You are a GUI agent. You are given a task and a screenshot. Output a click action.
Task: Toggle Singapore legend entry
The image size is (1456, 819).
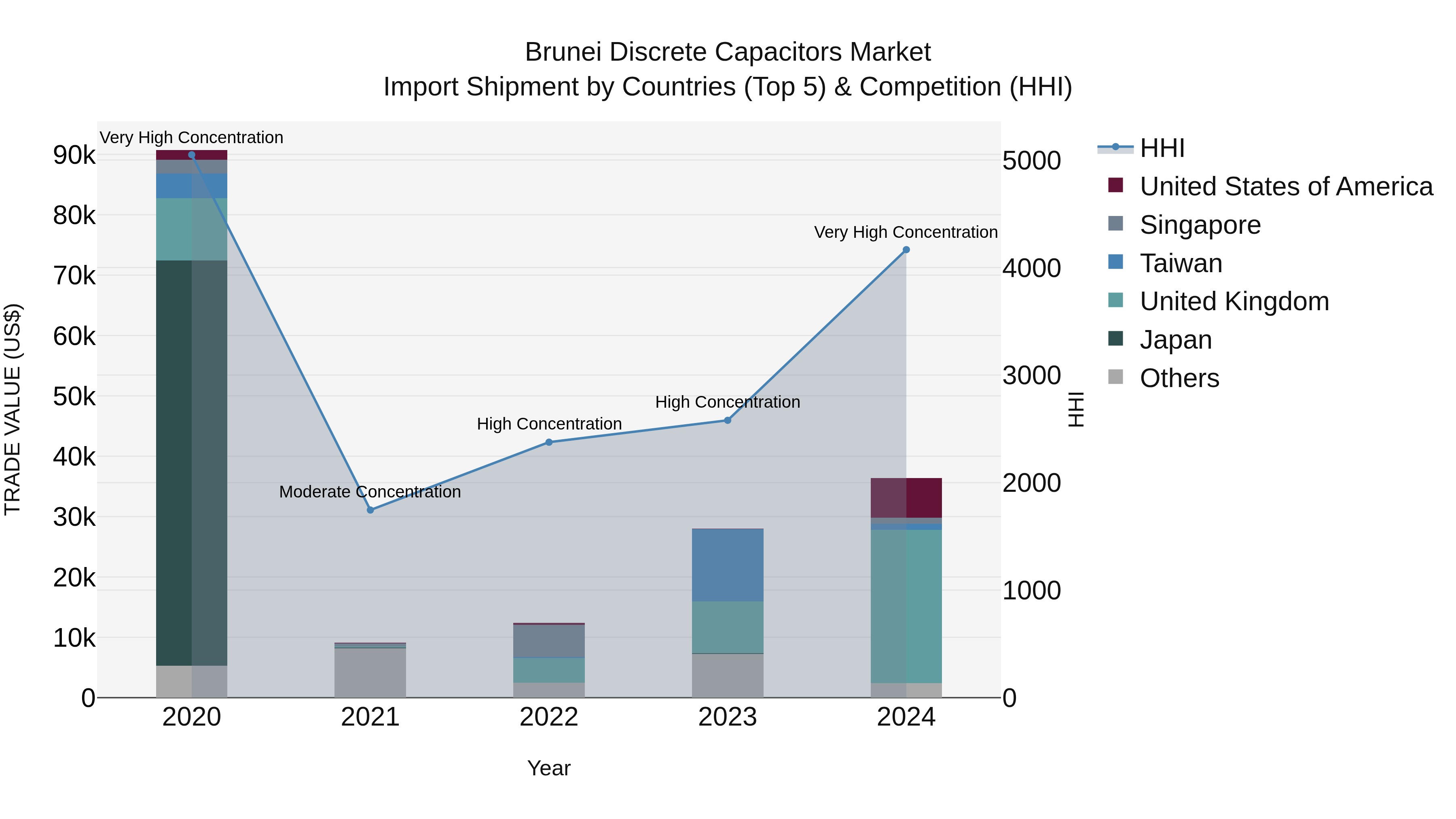pos(1184,225)
